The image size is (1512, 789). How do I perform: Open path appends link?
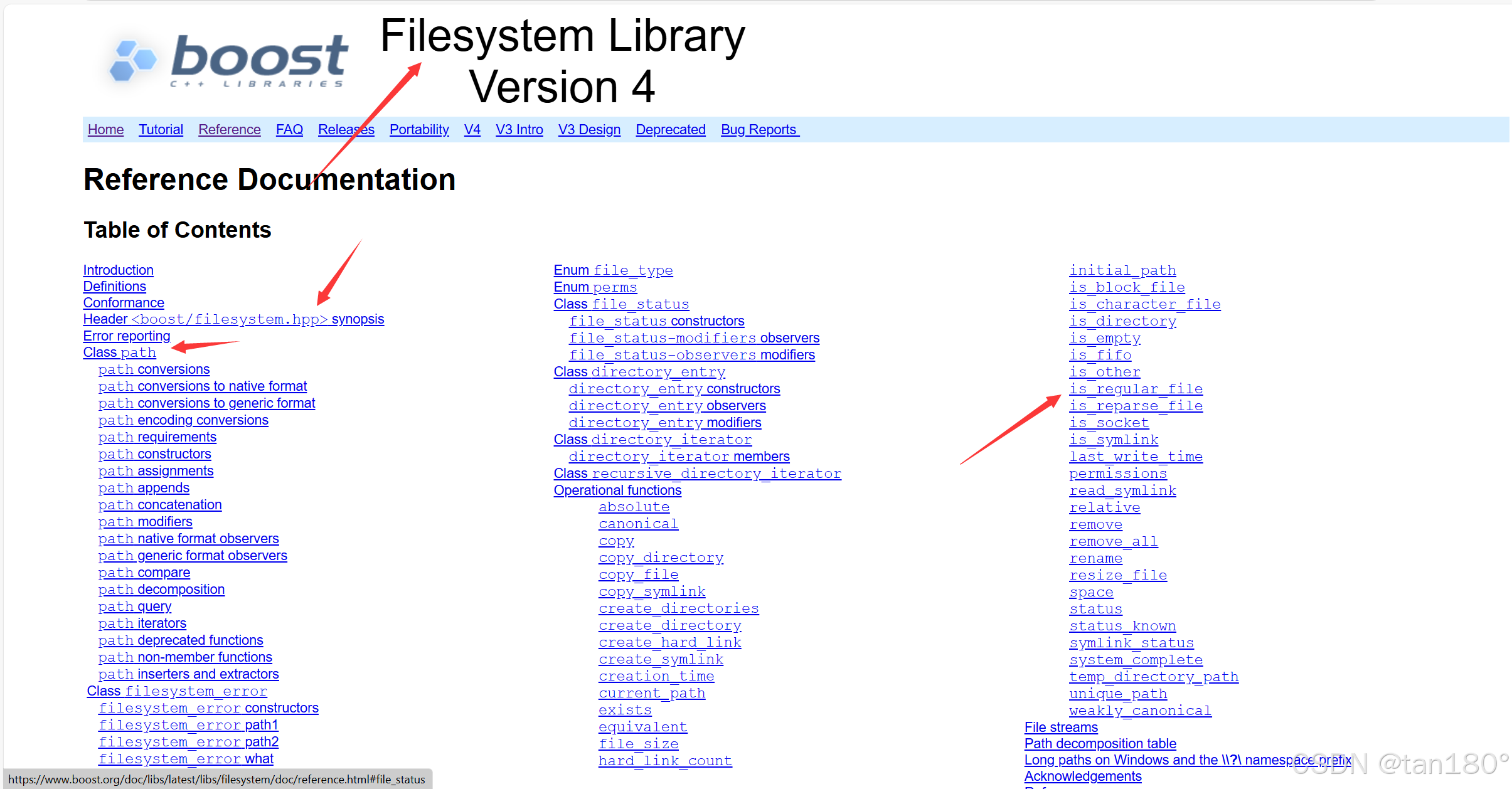(x=144, y=488)
